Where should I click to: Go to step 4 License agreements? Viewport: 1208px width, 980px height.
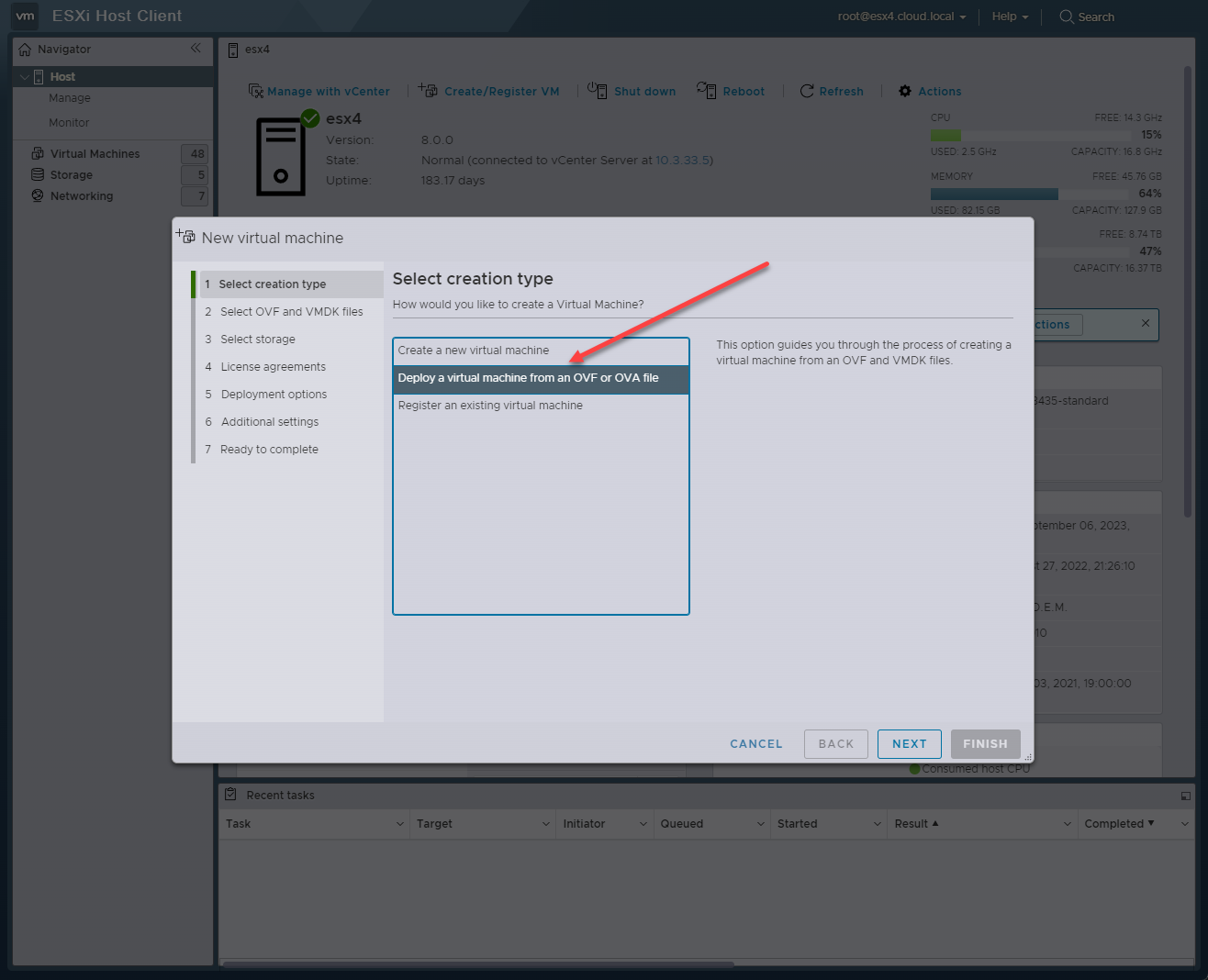(289, 367)
